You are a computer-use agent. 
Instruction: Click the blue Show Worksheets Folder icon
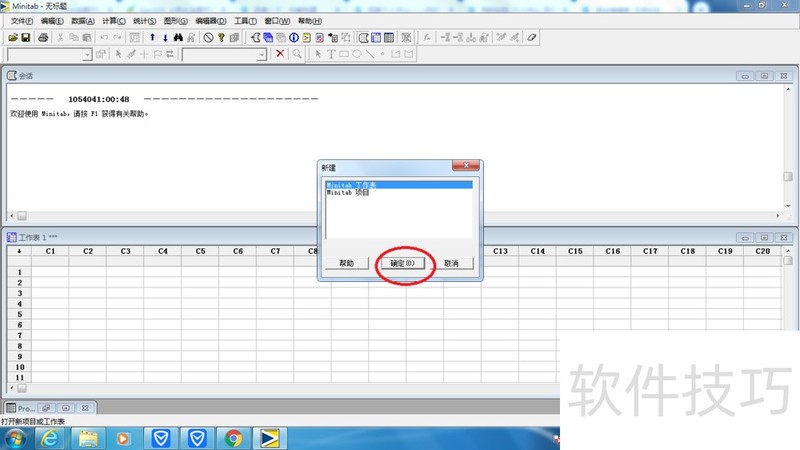pyautogui.click(x=268, y=37)
